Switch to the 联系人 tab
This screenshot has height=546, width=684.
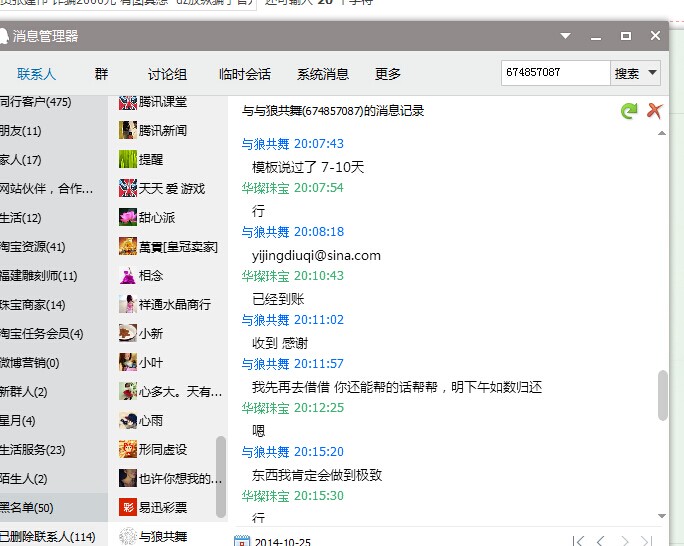point(36,74)
